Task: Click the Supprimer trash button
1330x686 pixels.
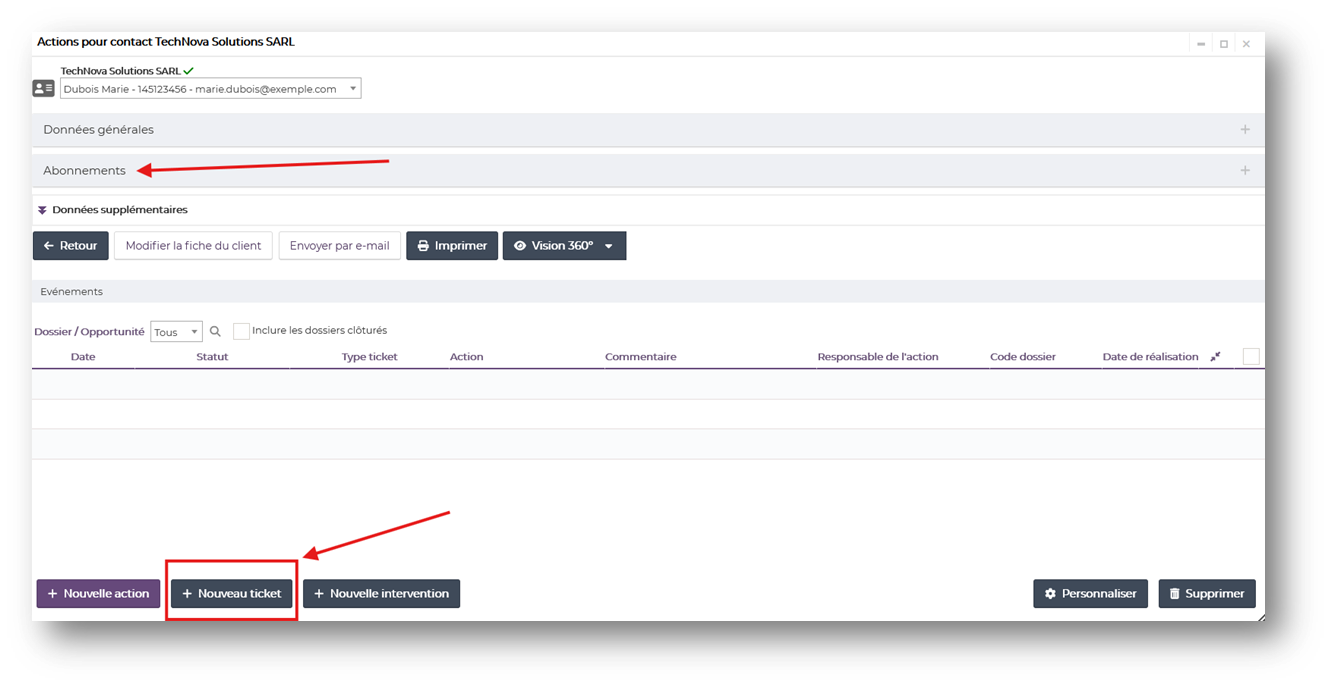Action: click(x=1206, y=594)
